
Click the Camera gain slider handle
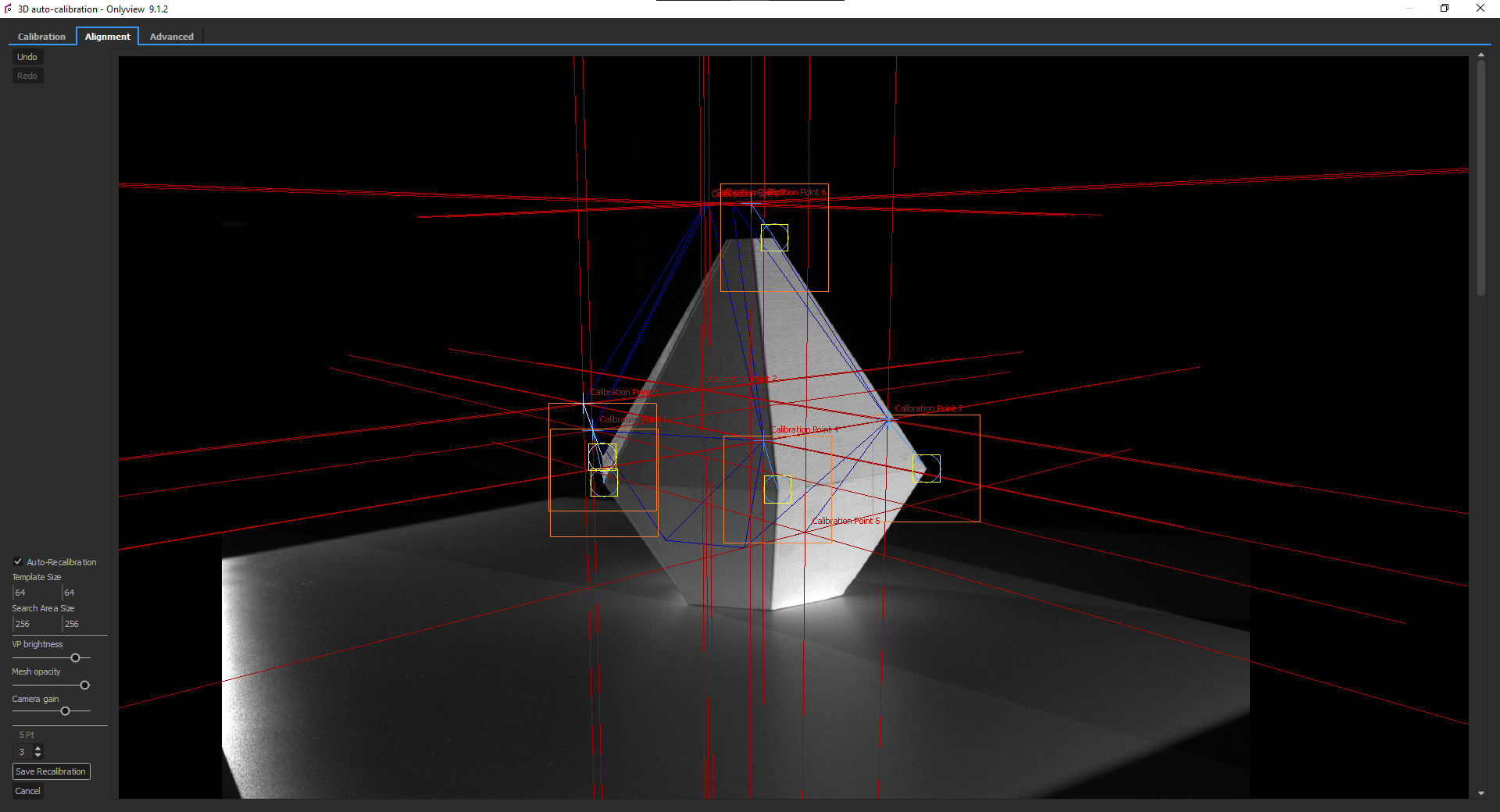66,711
